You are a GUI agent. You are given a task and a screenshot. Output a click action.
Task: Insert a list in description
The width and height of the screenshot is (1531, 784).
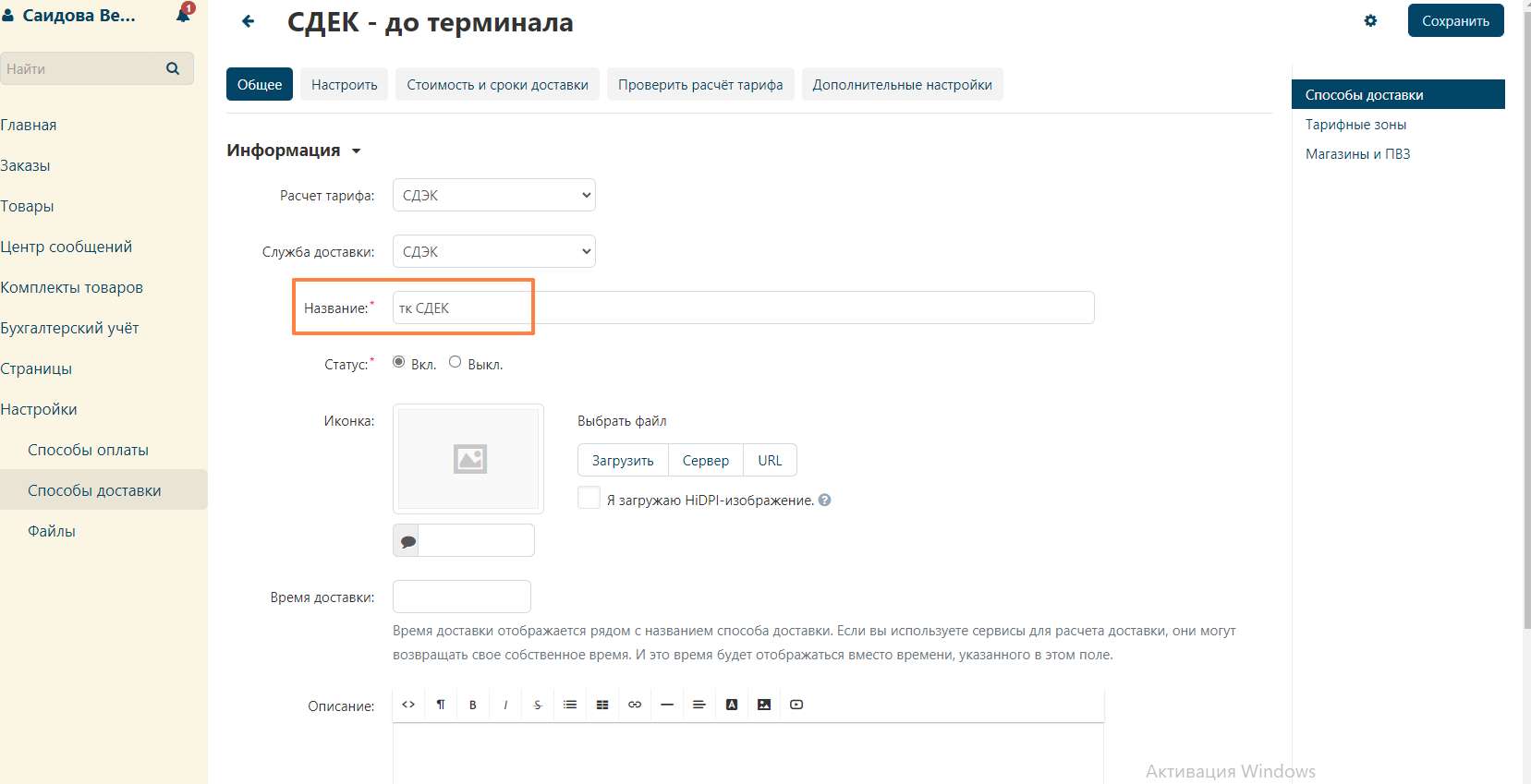pos(570,705)
